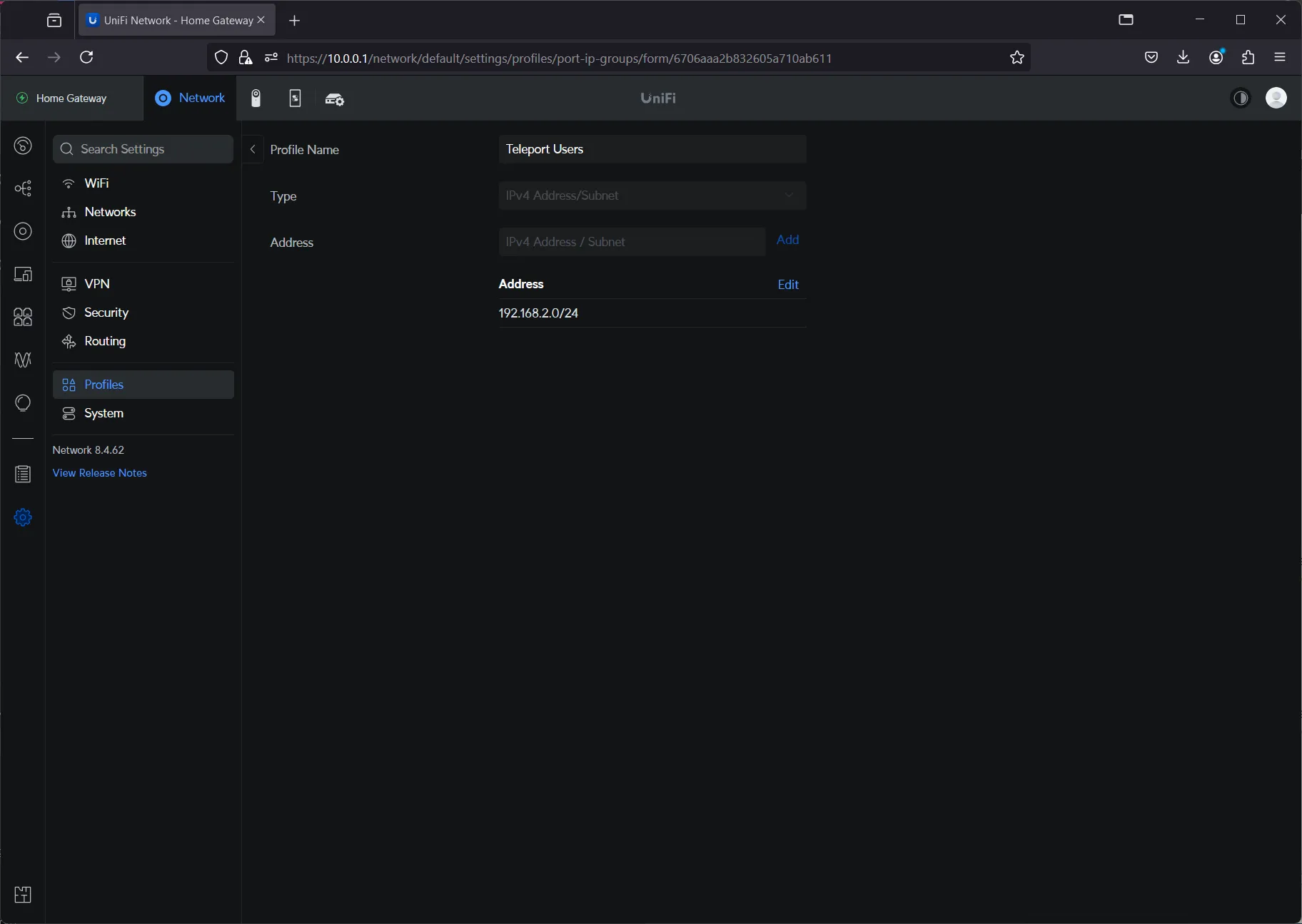
Task: Open the System Log icon in left rail
Action: tap(23, 474)
